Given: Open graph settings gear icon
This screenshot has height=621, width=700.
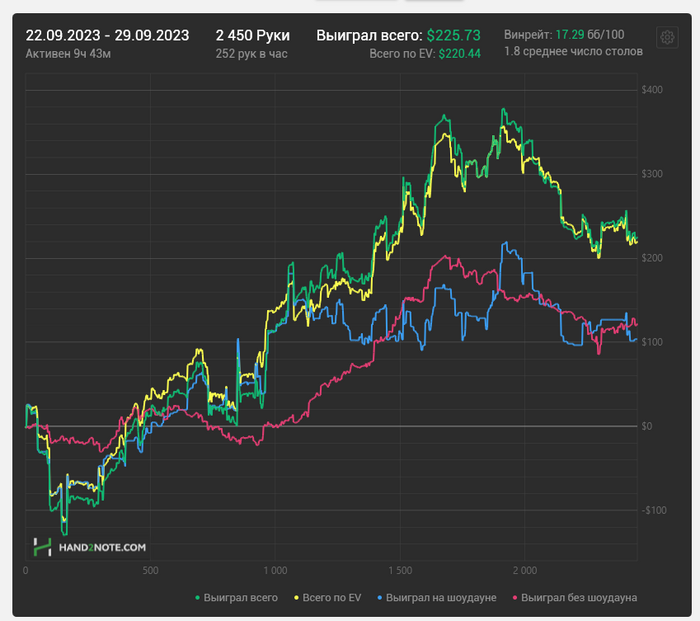Looking at the screenshot, I should pyautogui.click(x=667, y=38).
